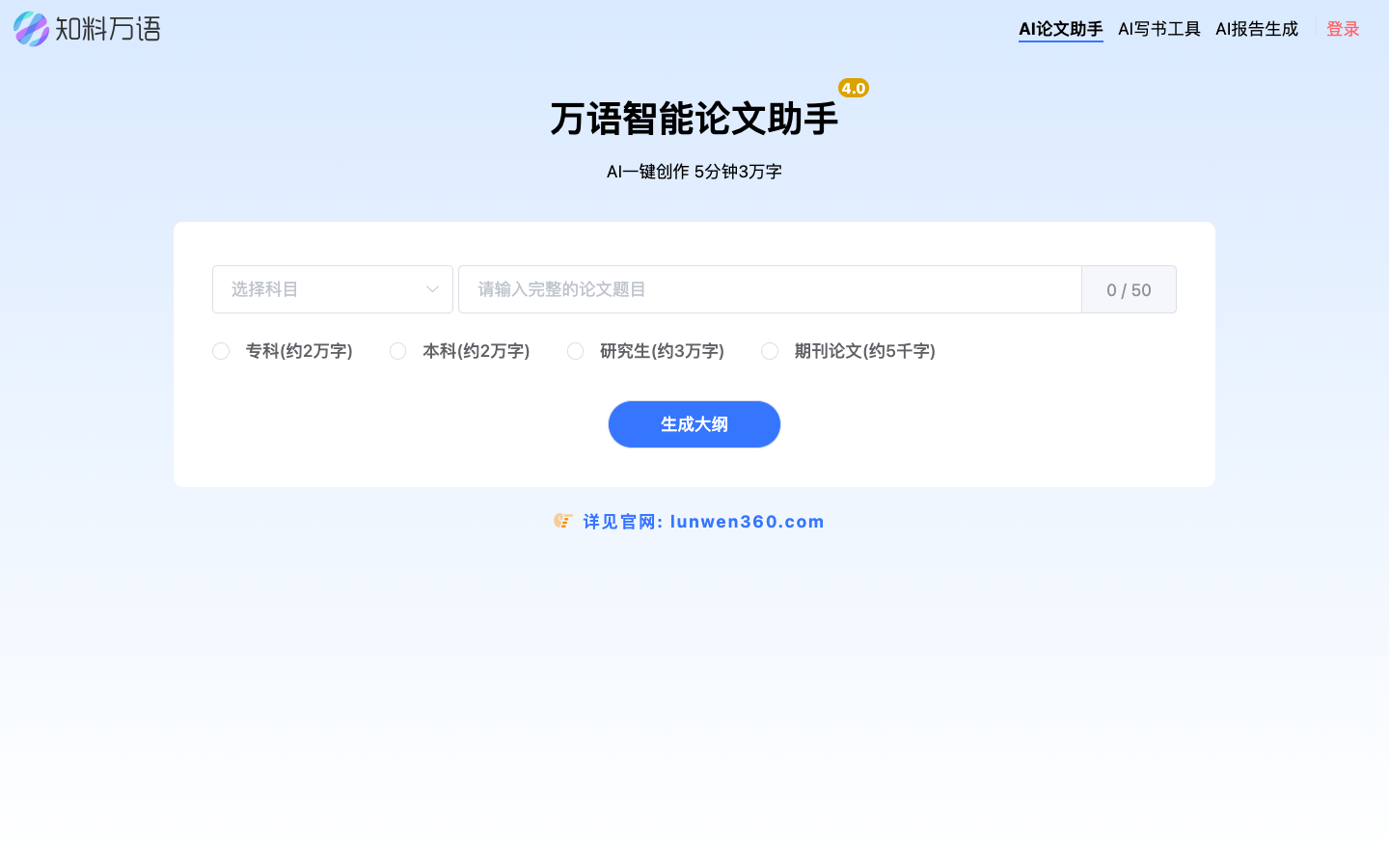Select the 期刊论文(约5千字) radio button
Screen dimensions: 1389x868
coord(770,351)
